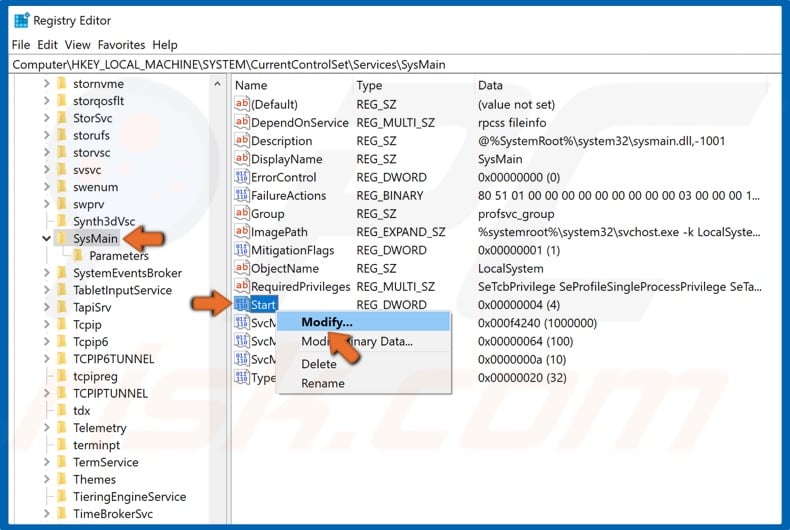This screenshot has width=790, height=530.
Task: Click the RequiredPrivileges value icon
Action: point(242,286)
